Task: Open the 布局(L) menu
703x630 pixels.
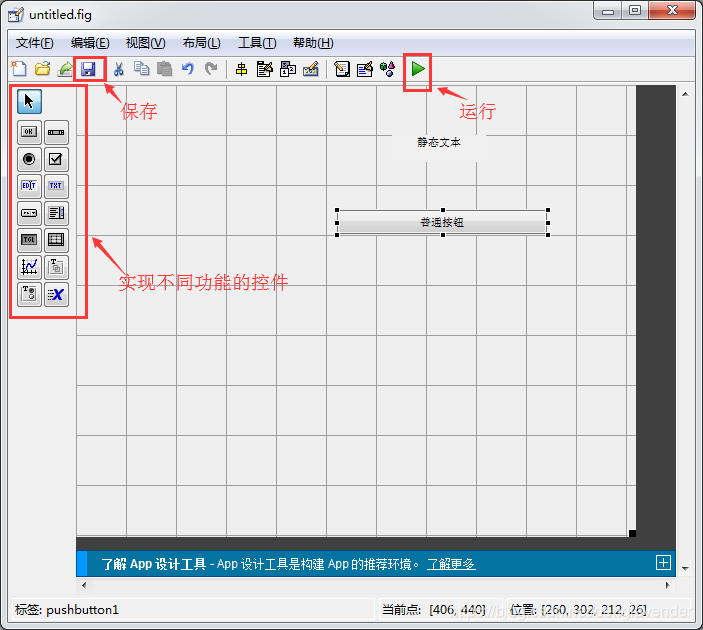Action: (x=202, y=43)
